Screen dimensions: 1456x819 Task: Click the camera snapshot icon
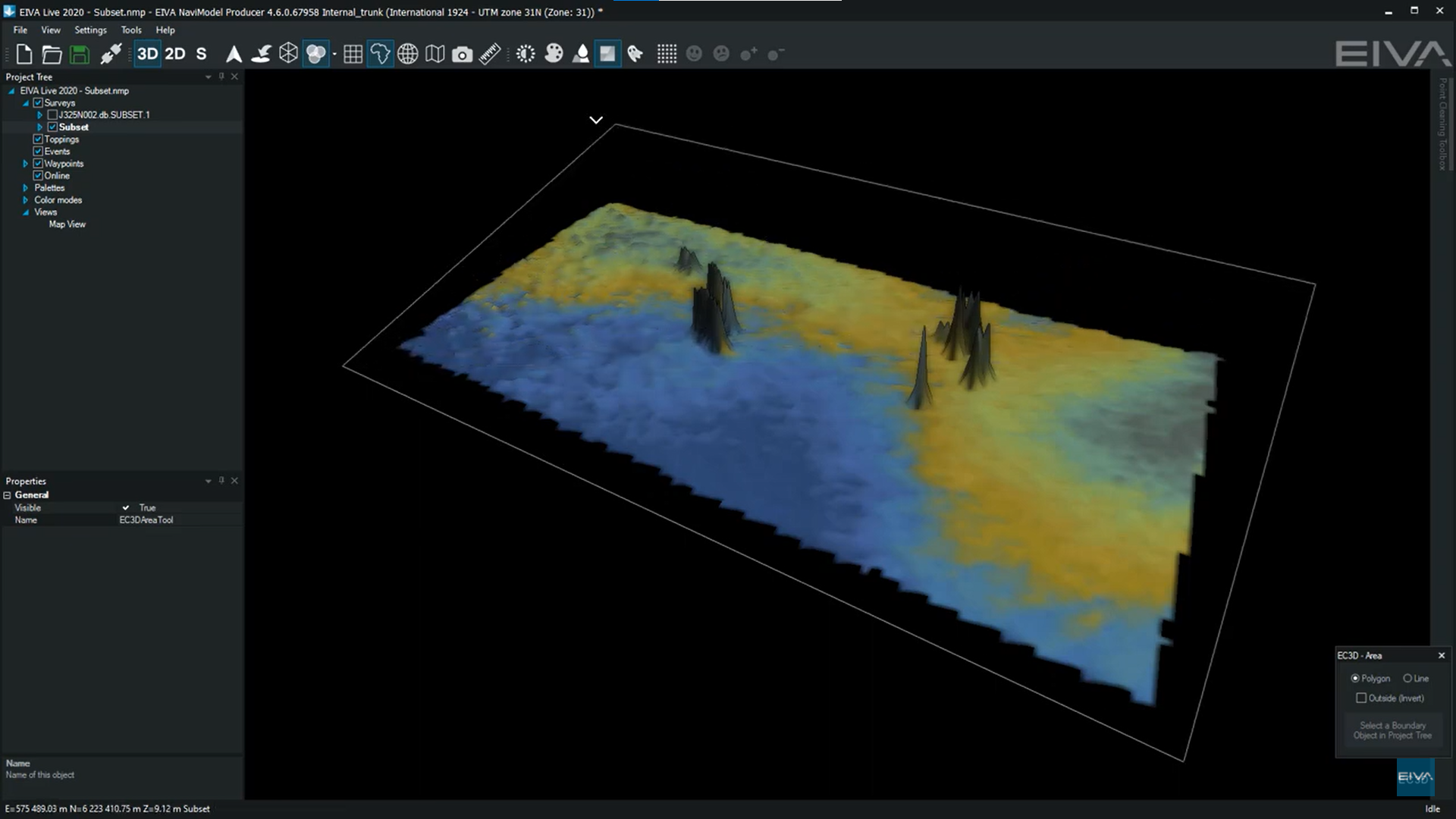pyautogui.click(x=462, y=54)
